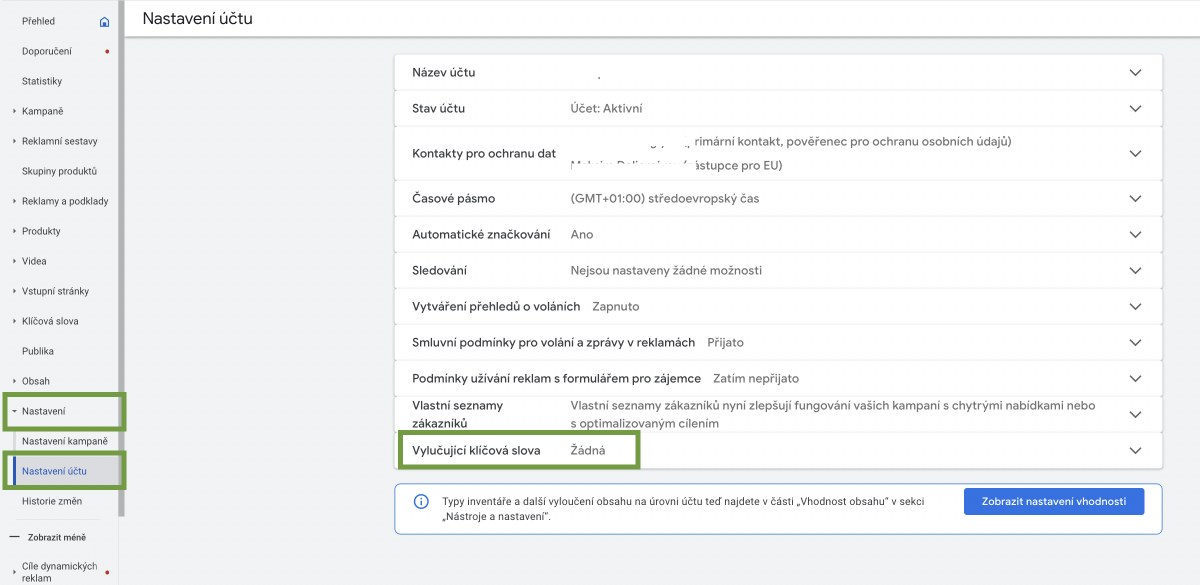This screenshot has width=1200, height=585.
Task: Click the home icon next to Přehled
Action: pyautogui.click(x=105, y=21)
